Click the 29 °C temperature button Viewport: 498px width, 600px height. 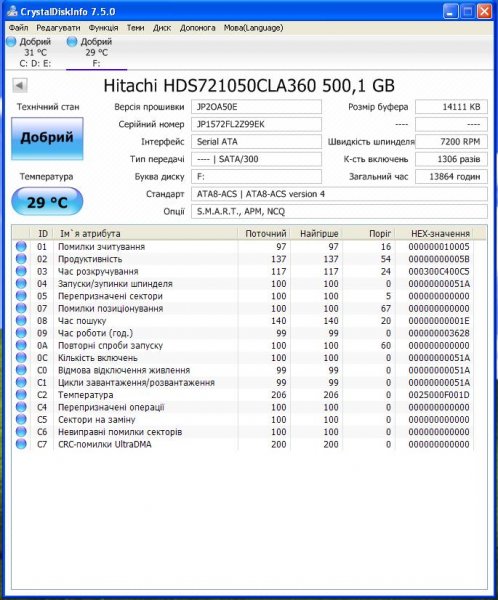pos(47,202)
